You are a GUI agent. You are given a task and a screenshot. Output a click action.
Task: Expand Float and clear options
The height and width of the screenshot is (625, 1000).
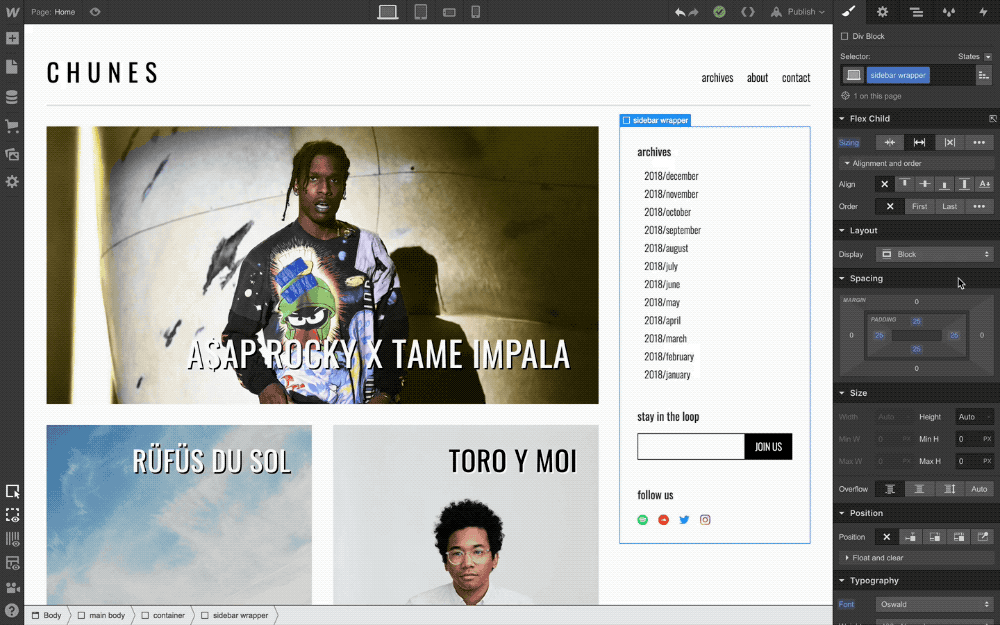click(x=877, y=558)
